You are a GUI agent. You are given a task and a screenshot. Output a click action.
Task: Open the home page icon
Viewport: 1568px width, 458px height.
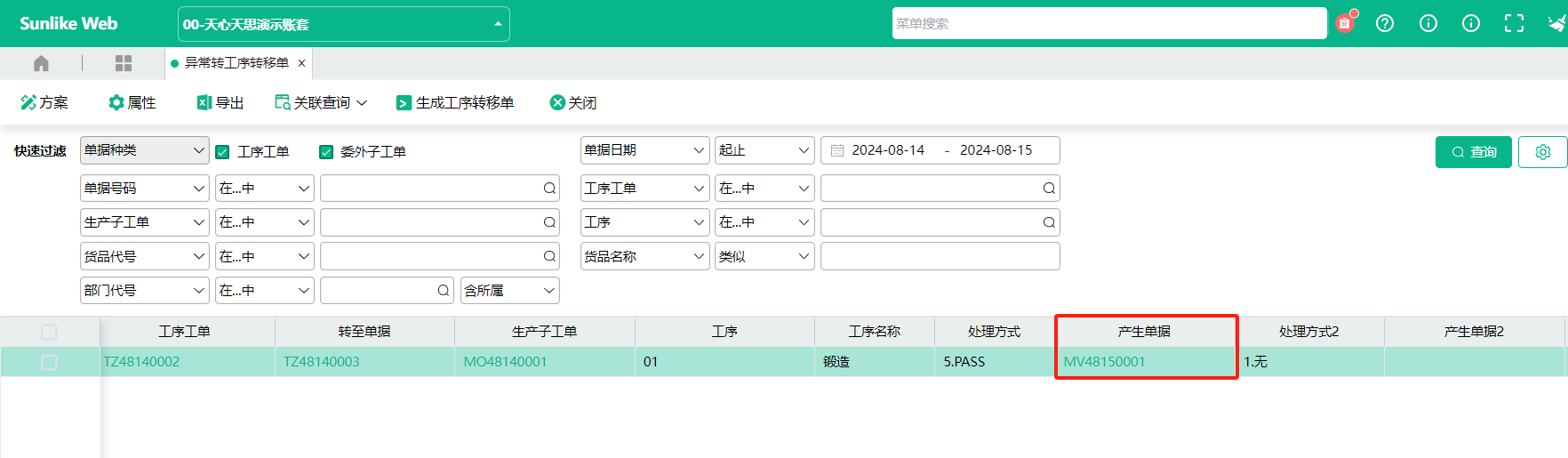(x=41, y=63)
